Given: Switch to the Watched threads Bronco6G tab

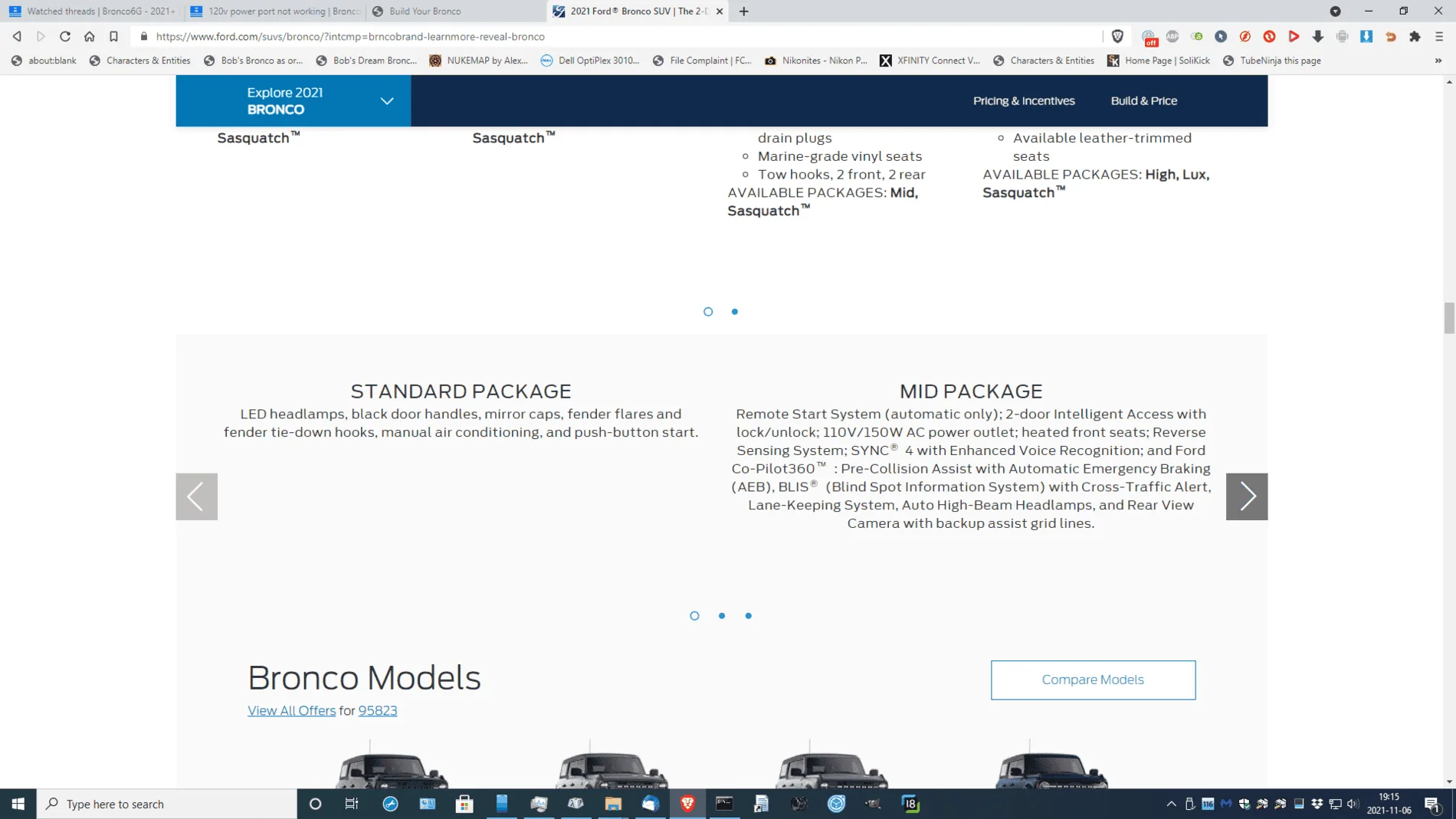Looking at the screenshot, I should 92,11.
